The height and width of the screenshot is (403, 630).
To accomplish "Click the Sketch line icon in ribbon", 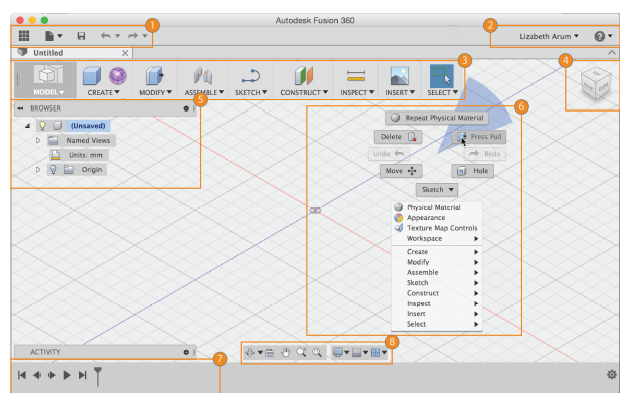I will pyautogui.click(x=251, y=76).
